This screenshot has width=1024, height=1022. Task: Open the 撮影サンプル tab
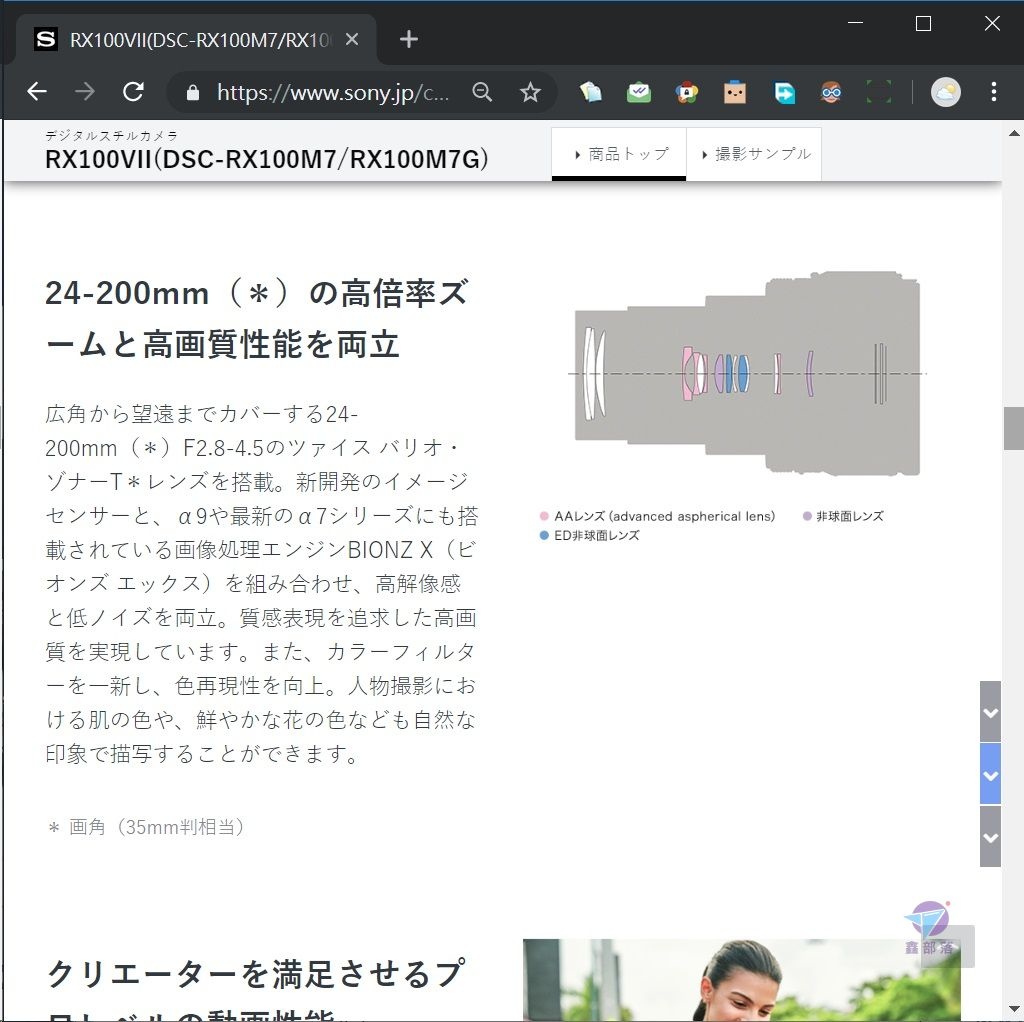pyautogui.click(x=754, y=154)
